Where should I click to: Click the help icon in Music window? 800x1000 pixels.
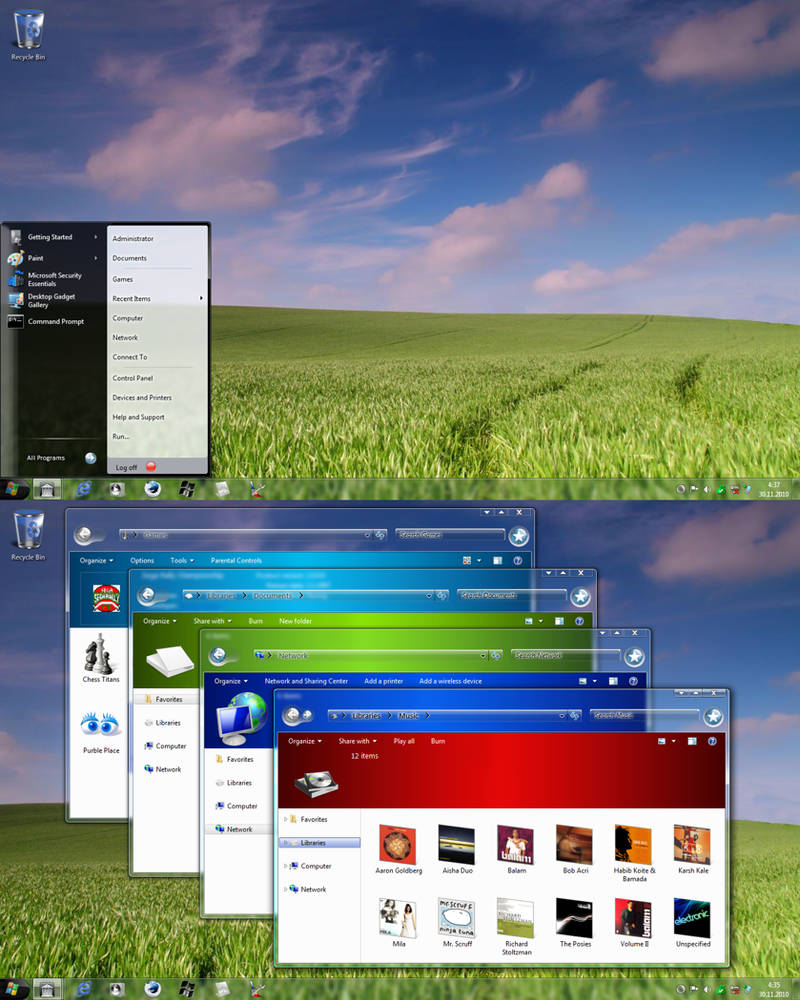coord(712,741)
